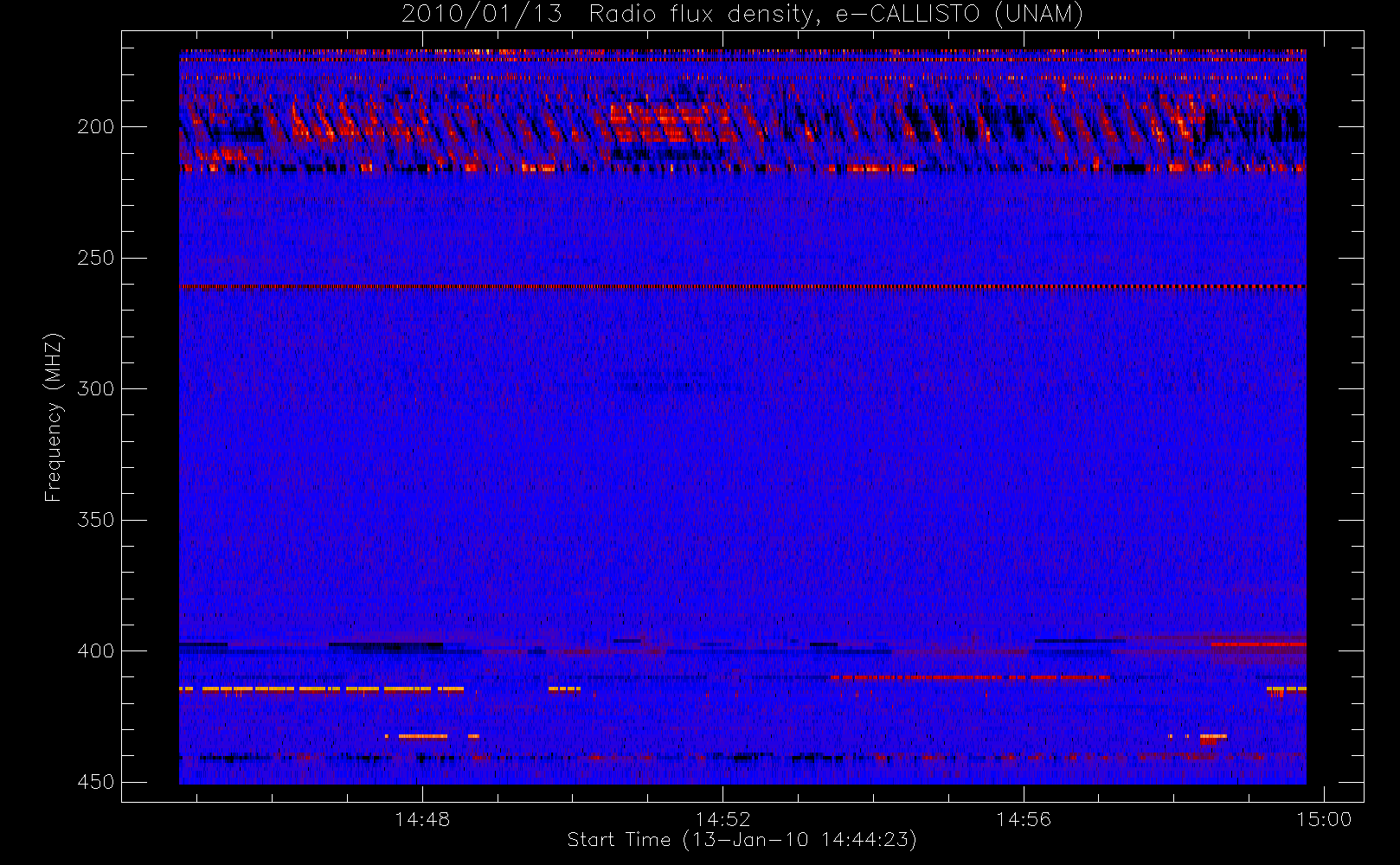The width and height of the screenshot is (1400, 865).
Task: Click the 400 frequency tick label
Action: pyautogui.click(x=95, y=650)
